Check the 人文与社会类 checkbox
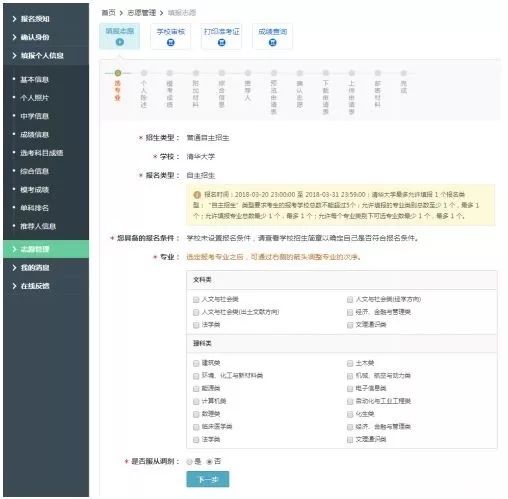Screen dimensions: 508x499 coord(196,300)
